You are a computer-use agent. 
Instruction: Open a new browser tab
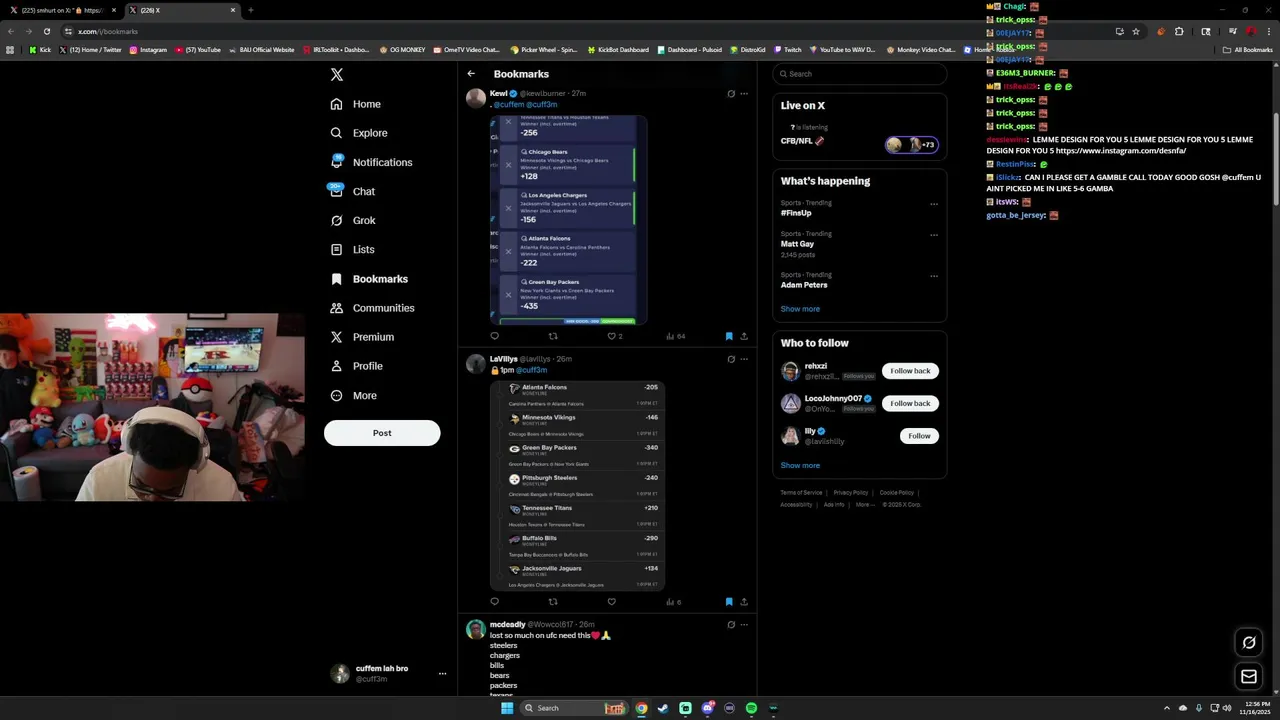(x=250, y=10)
